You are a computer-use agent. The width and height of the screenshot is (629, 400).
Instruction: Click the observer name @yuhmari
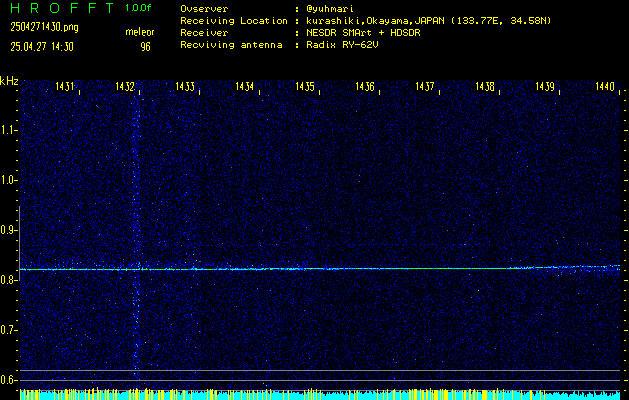tap(329, 9)
